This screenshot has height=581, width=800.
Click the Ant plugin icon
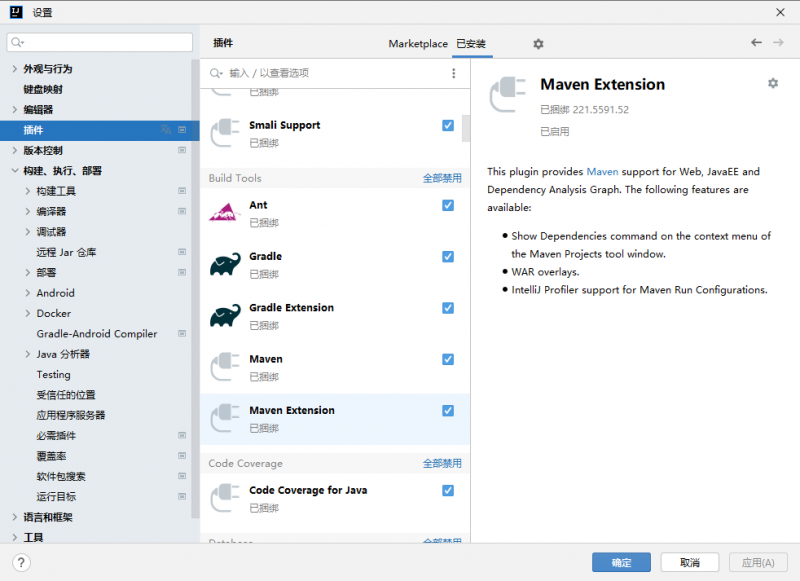click(224, 213)
